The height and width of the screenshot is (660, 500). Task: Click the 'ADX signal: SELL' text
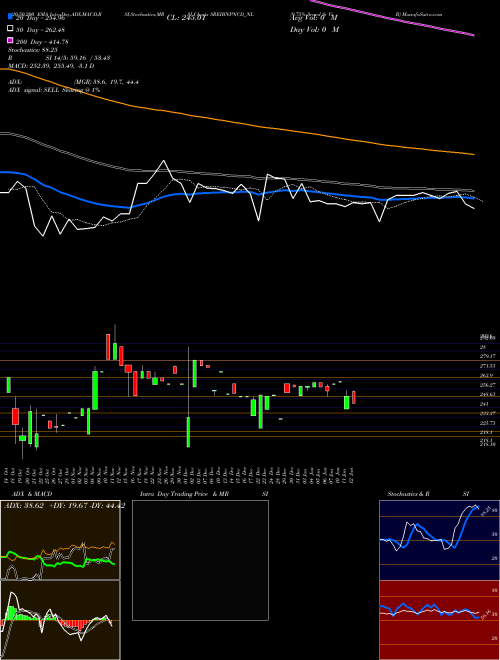(x=34, y=90)
